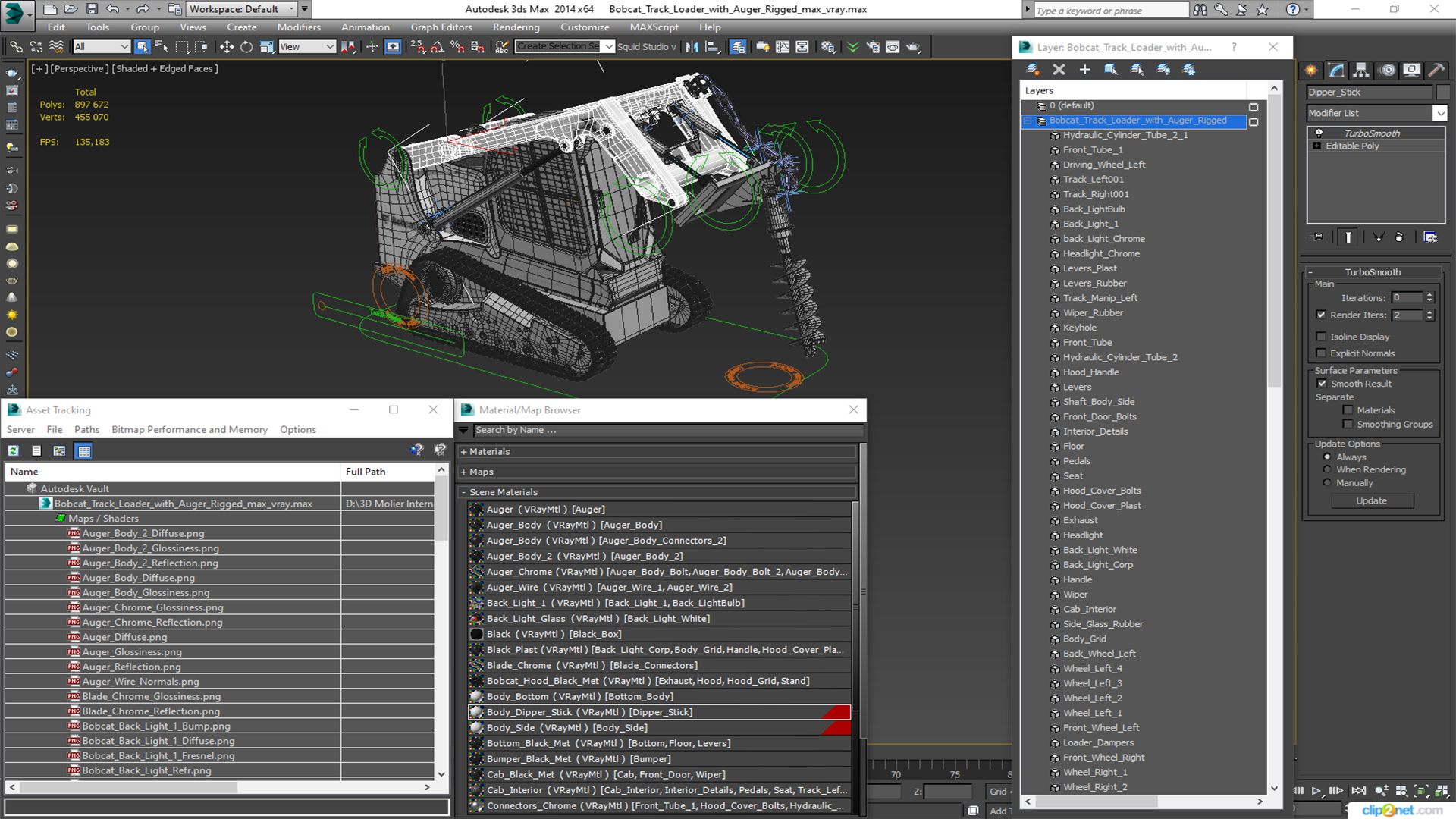Expand the Maps section in Material Browser
The image size is (1456, 819).
click(658, 472)
